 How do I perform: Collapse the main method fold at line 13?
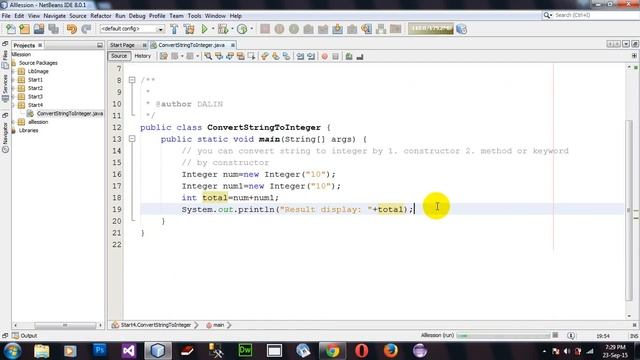click(132, 139)
